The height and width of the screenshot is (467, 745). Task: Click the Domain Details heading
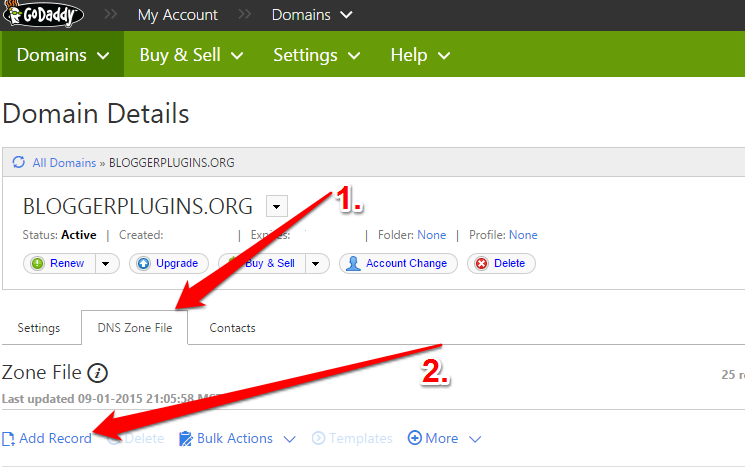pos(96,114)
